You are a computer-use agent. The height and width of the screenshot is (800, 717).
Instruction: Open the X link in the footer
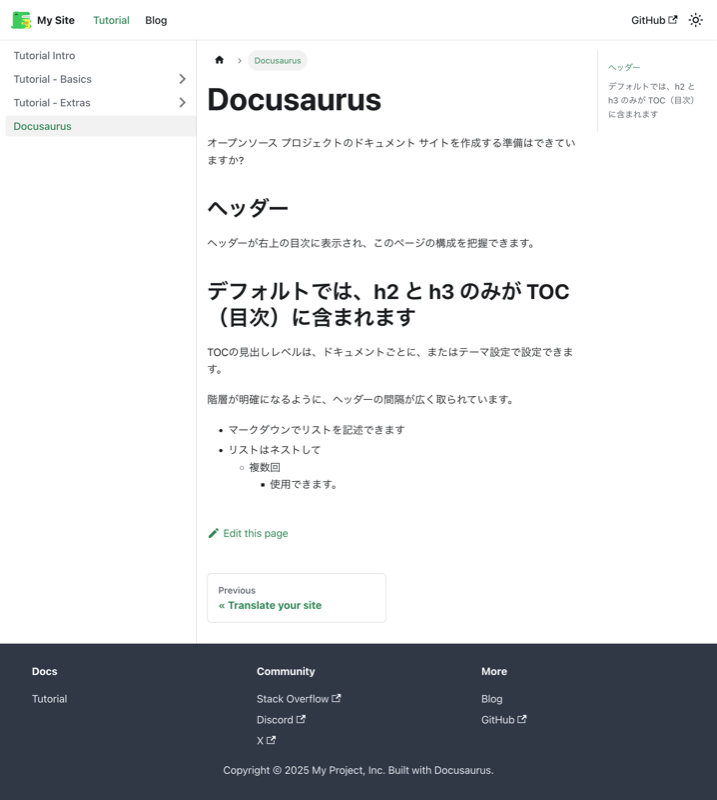point(266,741)
